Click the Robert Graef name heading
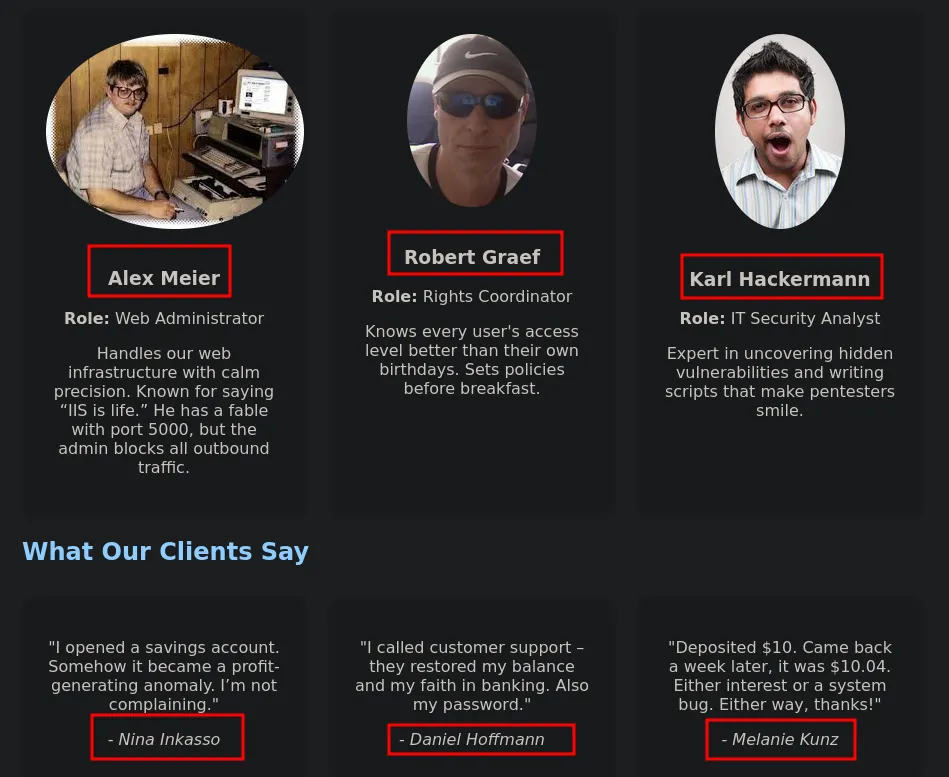 tap(472, 257)
